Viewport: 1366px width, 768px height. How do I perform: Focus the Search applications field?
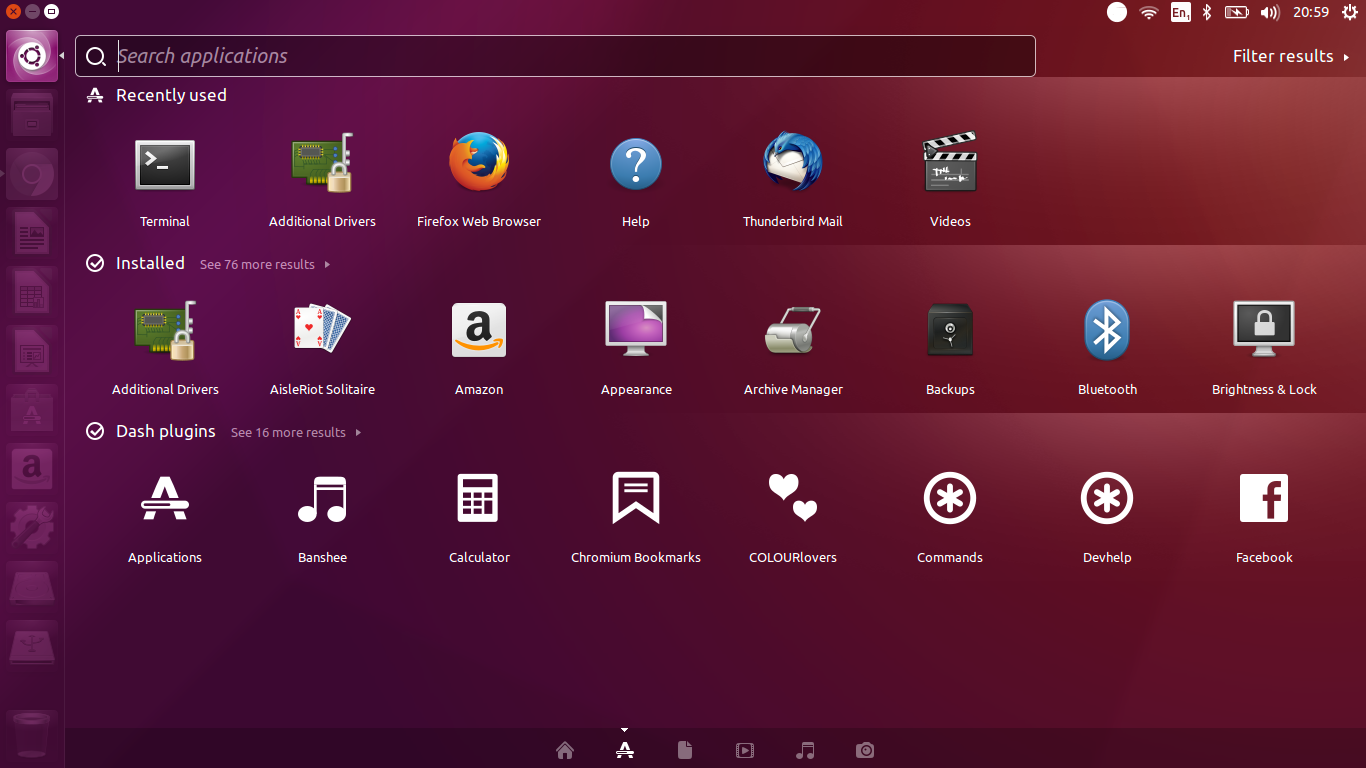pyautogui.click(x=555, y=56)
